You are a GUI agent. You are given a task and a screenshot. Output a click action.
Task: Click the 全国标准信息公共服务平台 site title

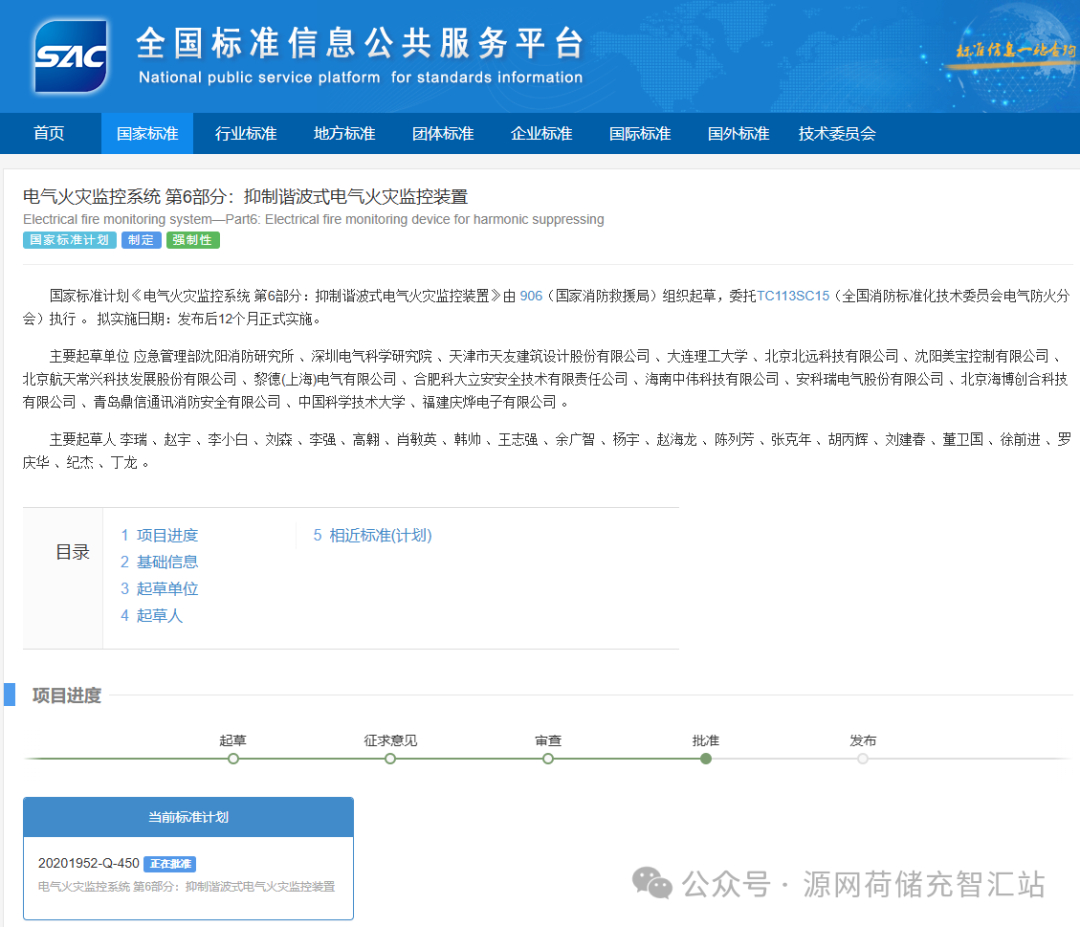pyautogui.click(x=360, y=43)
